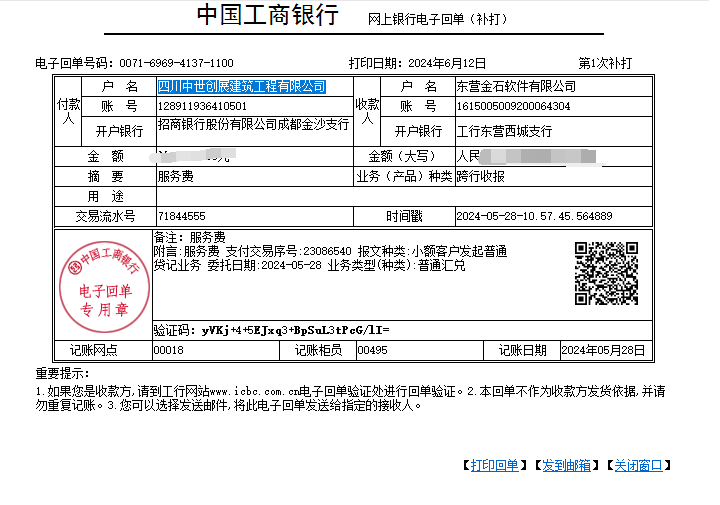This screenshot has height=505, width=720.
Task: Click payee account 1615005009200064304
Action: (x=513, y=106)
